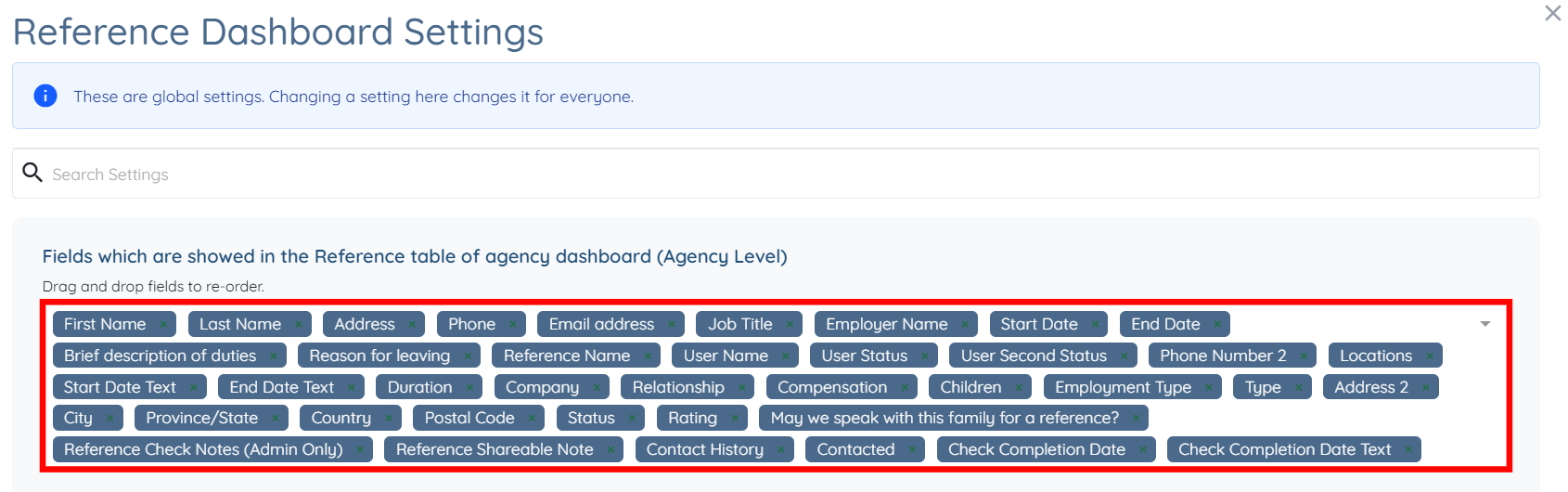This screenshot has width=1568, height=492.
Task: Remove the Start Date Text tag
Action: point(193,387)
